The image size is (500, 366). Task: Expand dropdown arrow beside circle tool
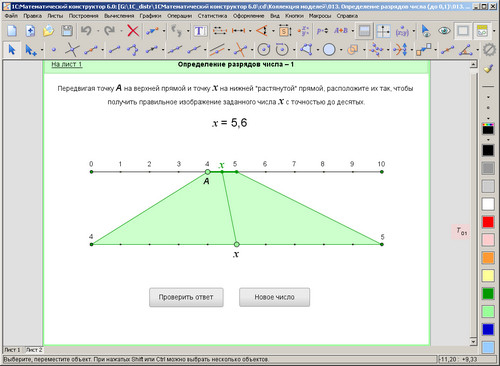341,50
